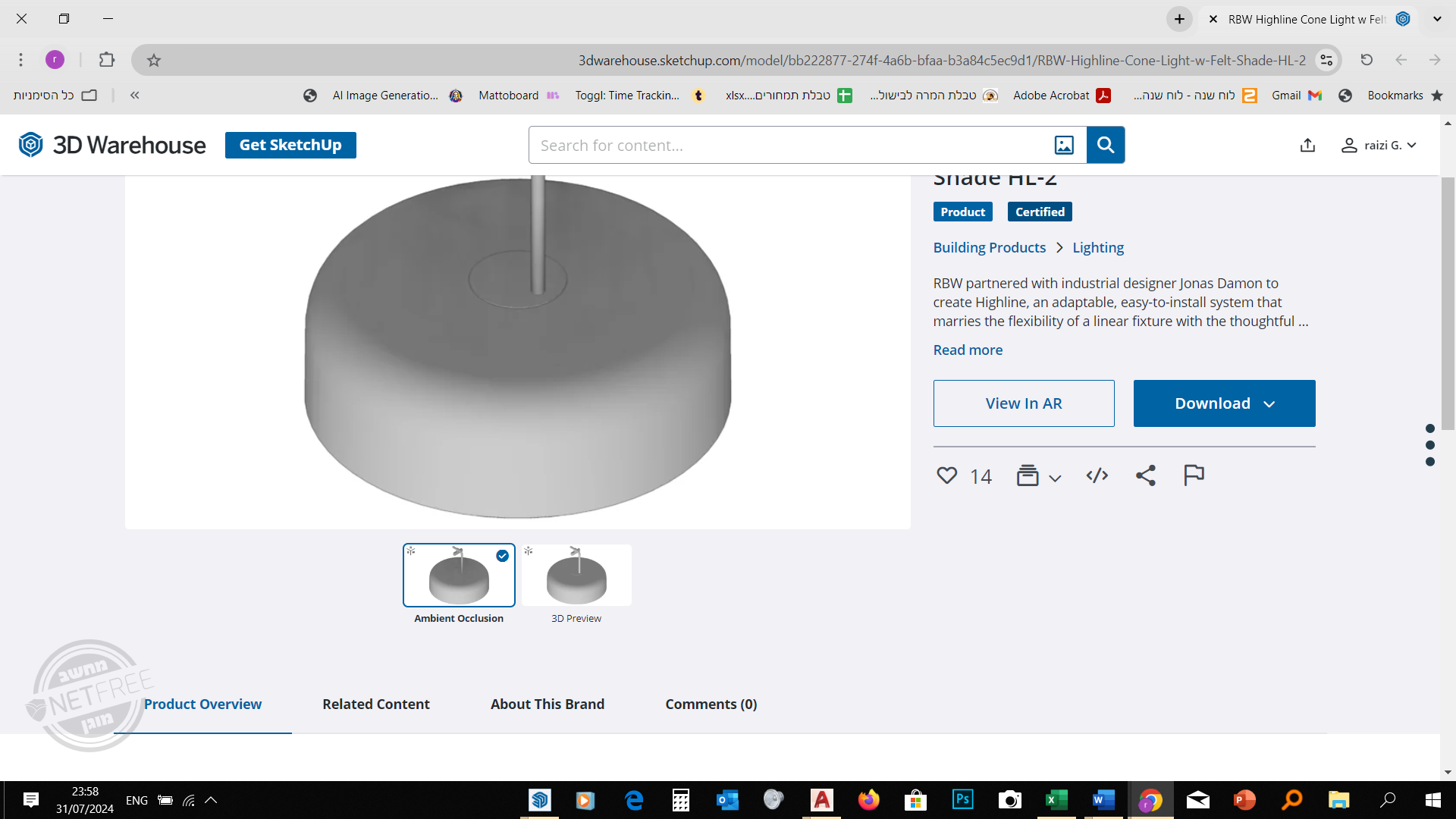1456x819 pixels.
Task: Expand the Download dropdown button
Action: [1224, 403]
